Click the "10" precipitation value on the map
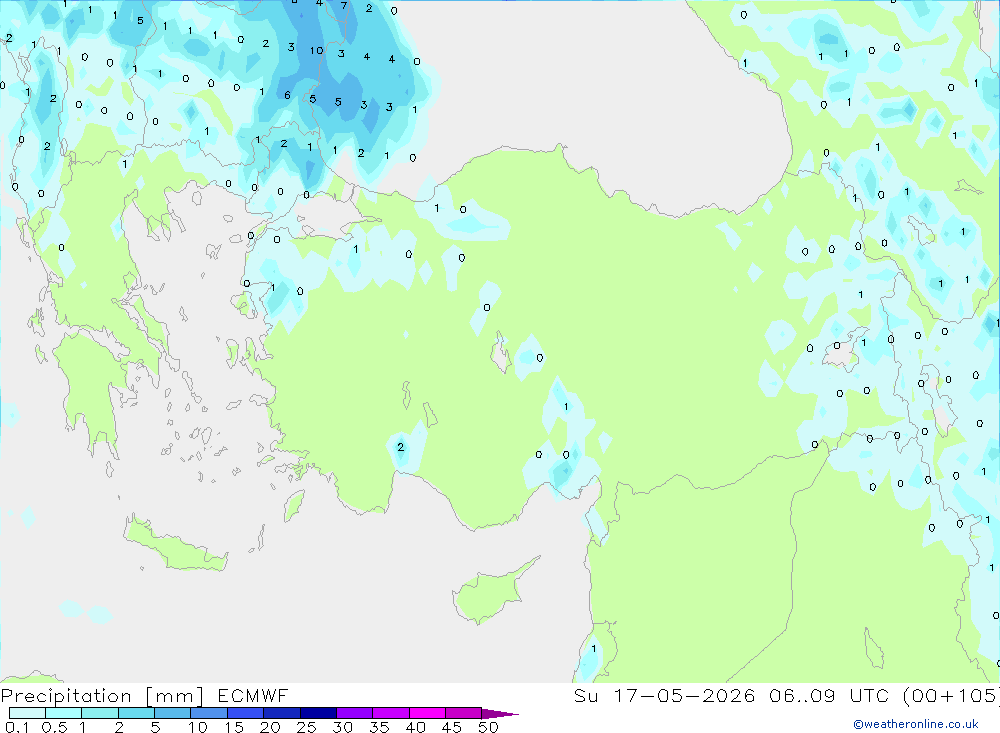 (x=316, y=50)
